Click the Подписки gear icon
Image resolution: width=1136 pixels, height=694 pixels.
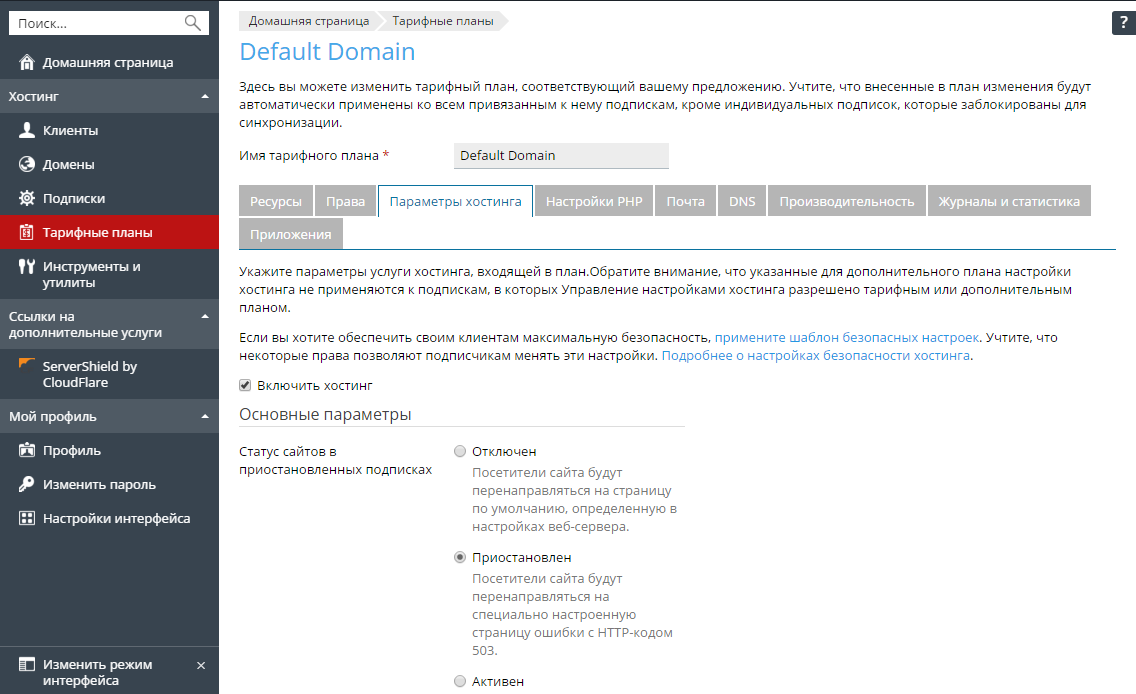27,198
